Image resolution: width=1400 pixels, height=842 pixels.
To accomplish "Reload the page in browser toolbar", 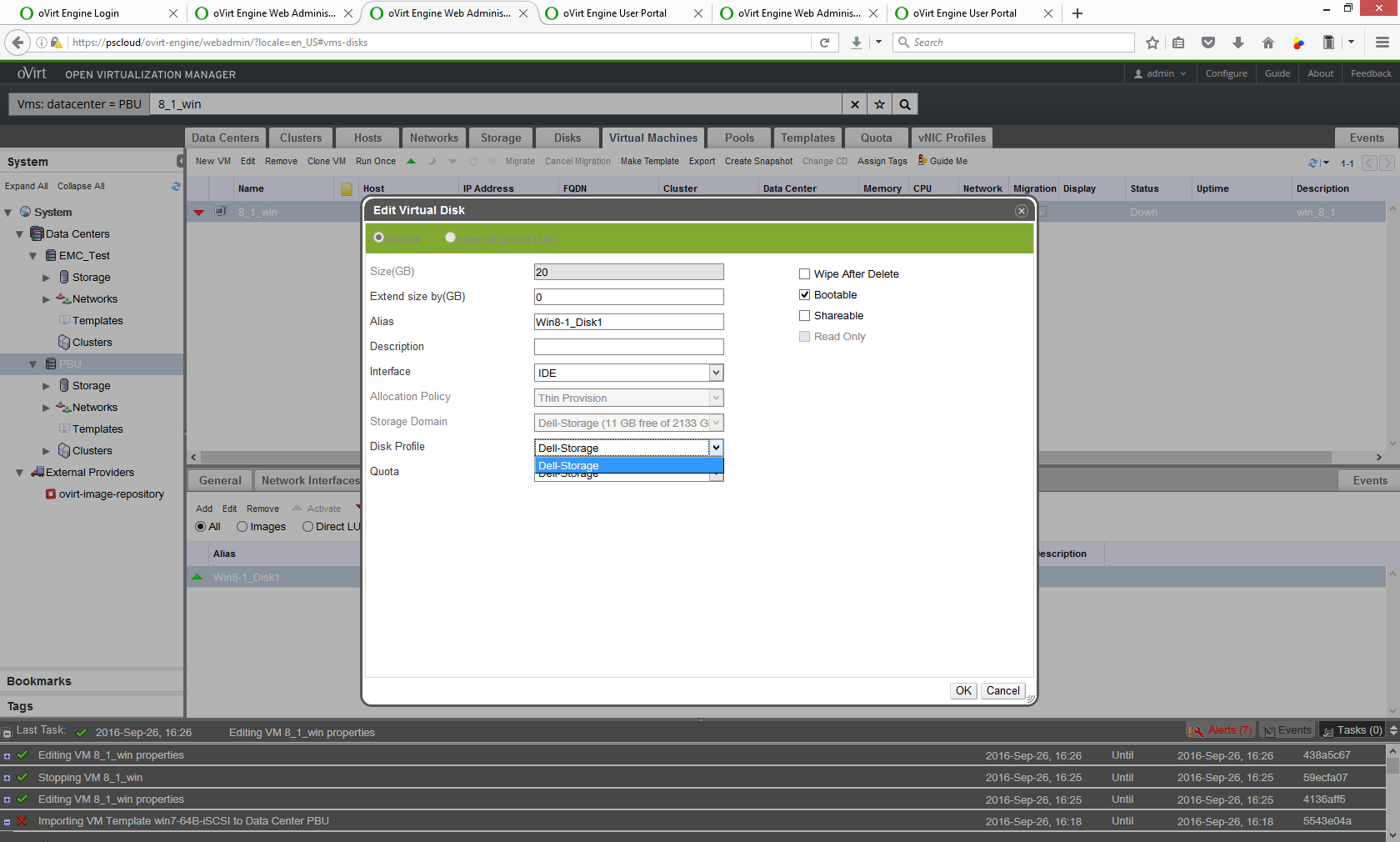I will coord(824,43).
